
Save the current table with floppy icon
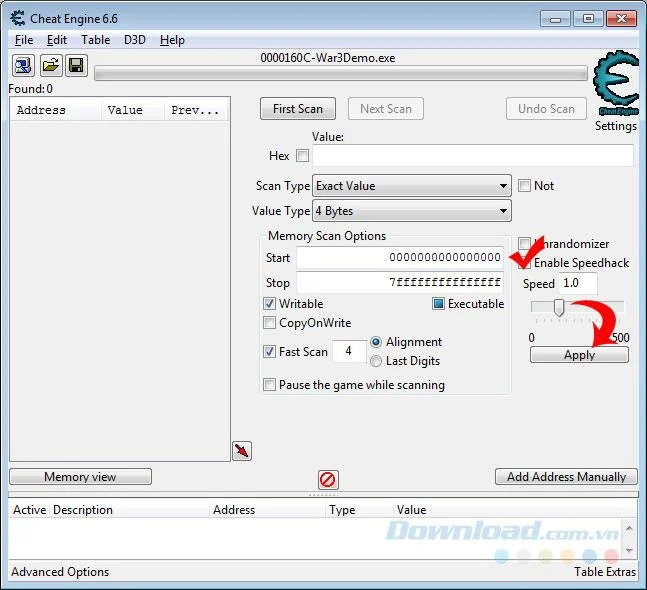(76, 65)
